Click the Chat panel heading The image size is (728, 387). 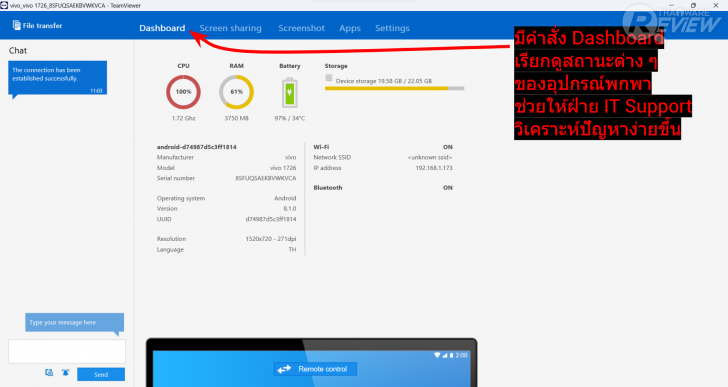[18, 51]
